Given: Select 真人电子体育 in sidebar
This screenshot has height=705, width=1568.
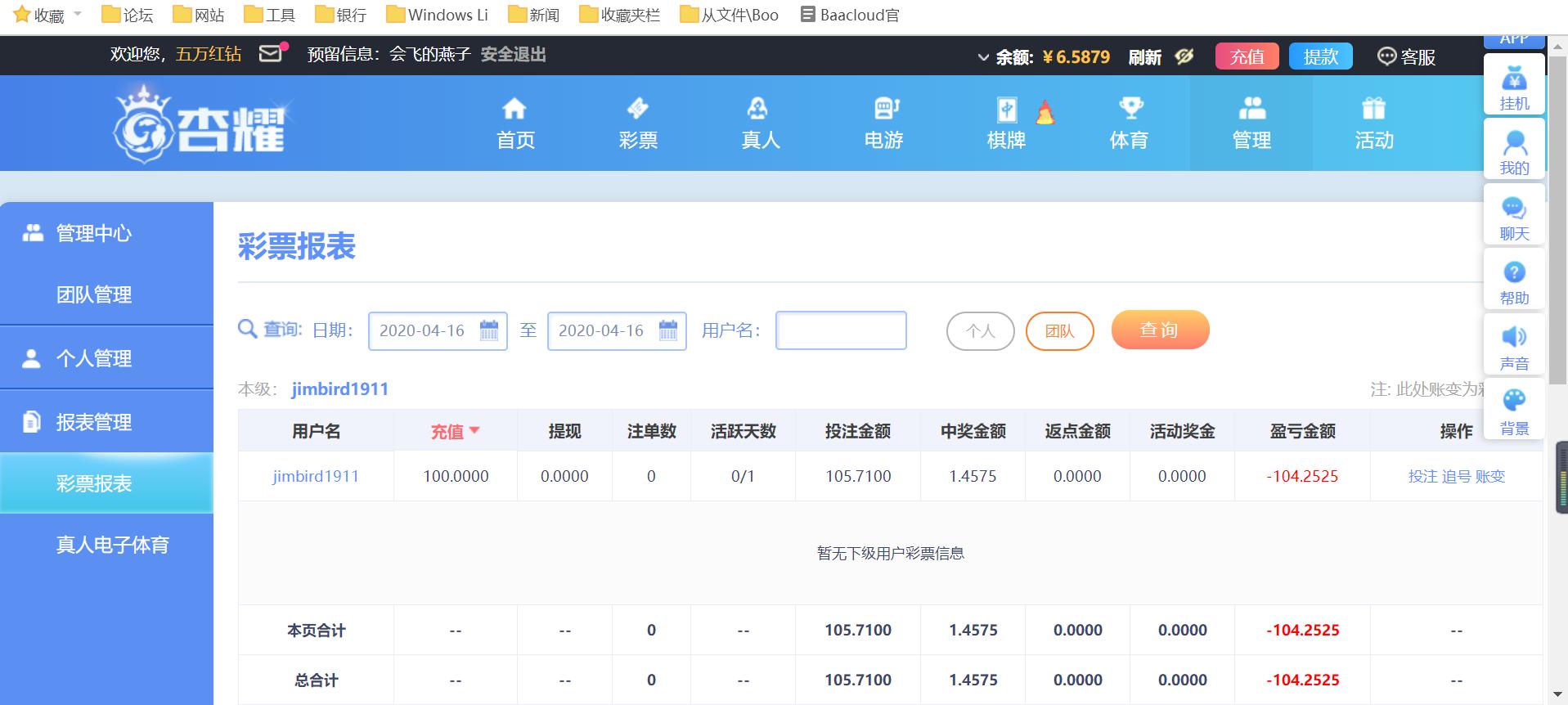Looking at the screenshot, I should pyautogui.click(x=112, y=545).
